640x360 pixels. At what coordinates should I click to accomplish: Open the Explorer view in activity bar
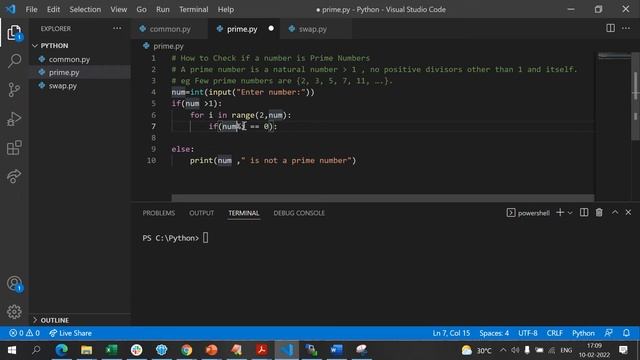14,33
